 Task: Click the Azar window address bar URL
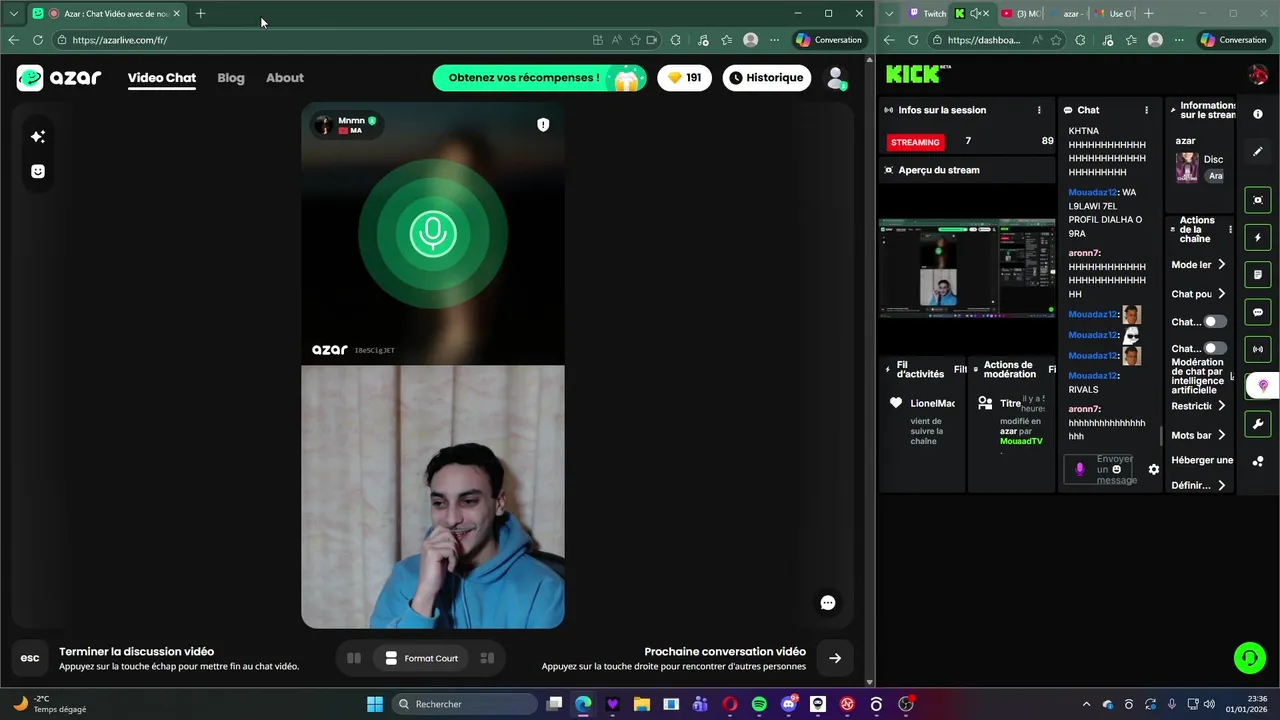click(119, 40)
